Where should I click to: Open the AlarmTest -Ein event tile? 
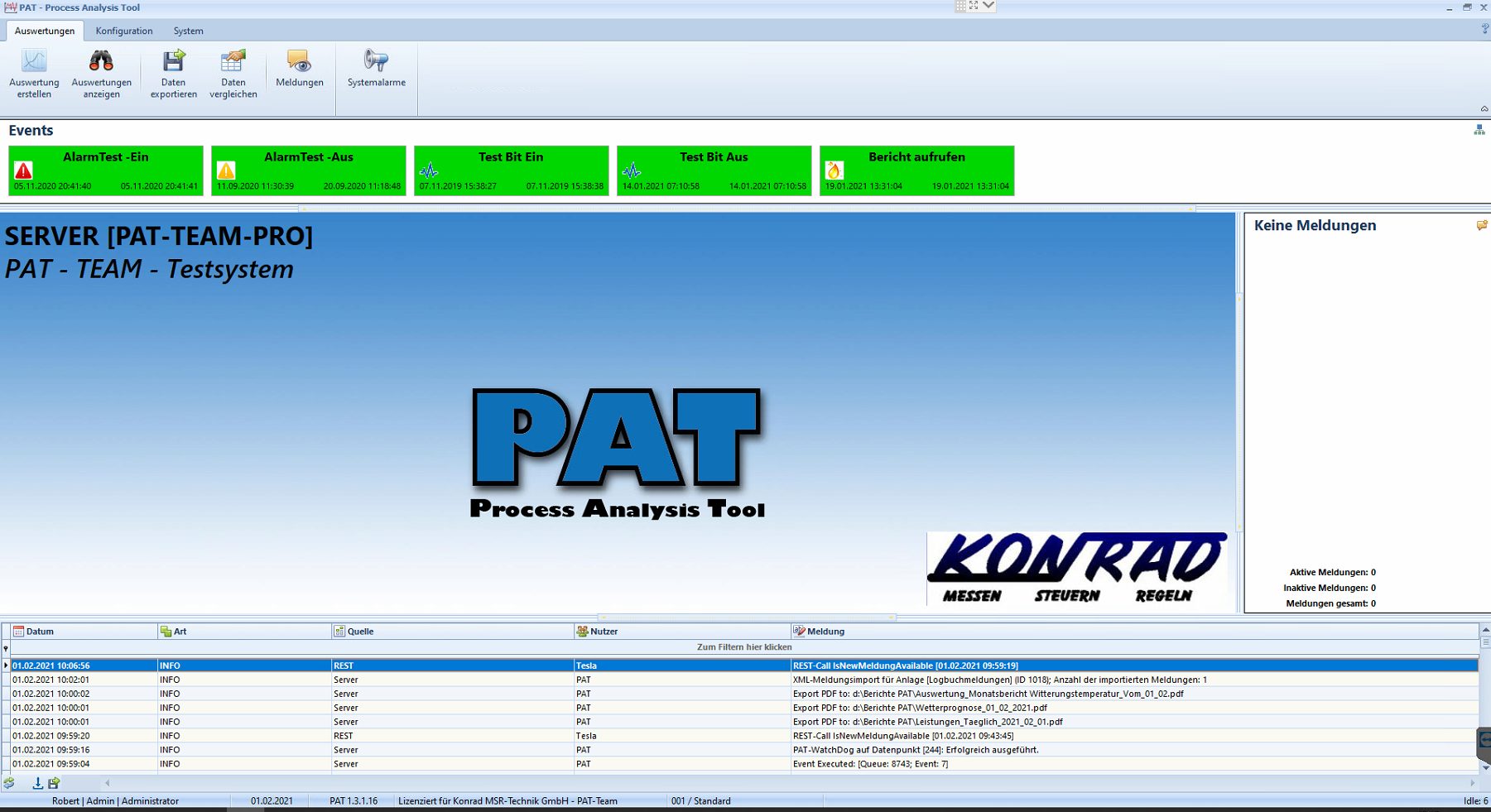(106, 171)
